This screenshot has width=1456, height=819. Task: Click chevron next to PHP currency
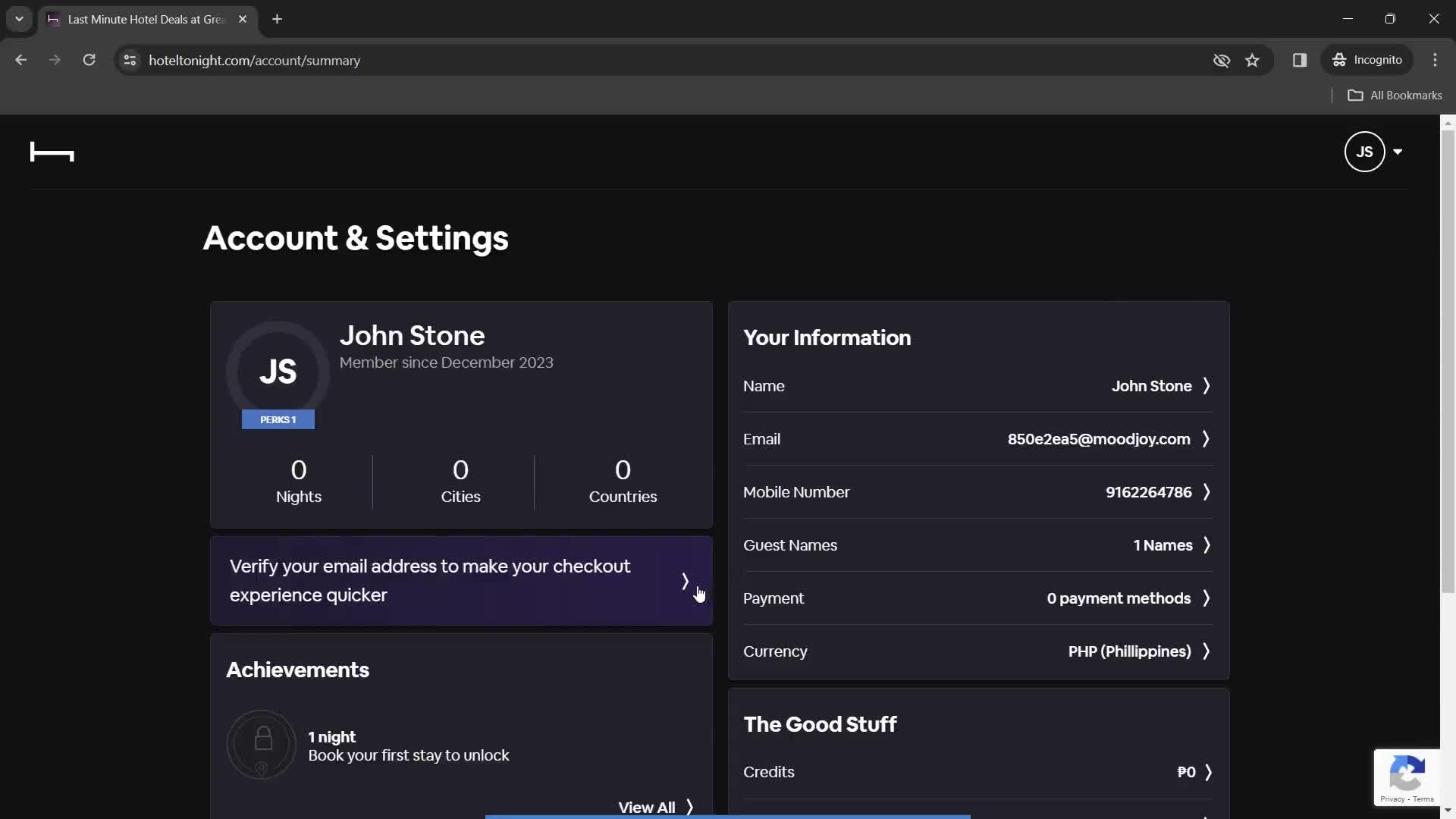click(x=1206, y=651)
